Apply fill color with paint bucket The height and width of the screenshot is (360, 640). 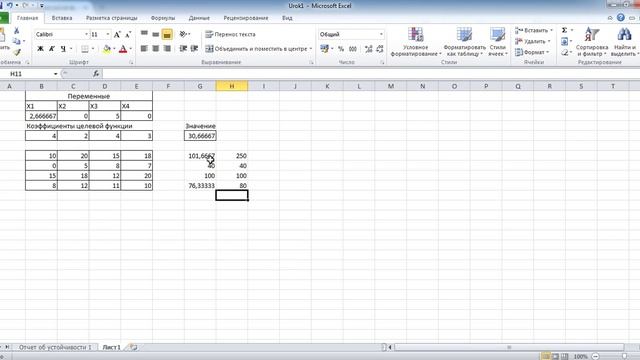tap(107, 49)
